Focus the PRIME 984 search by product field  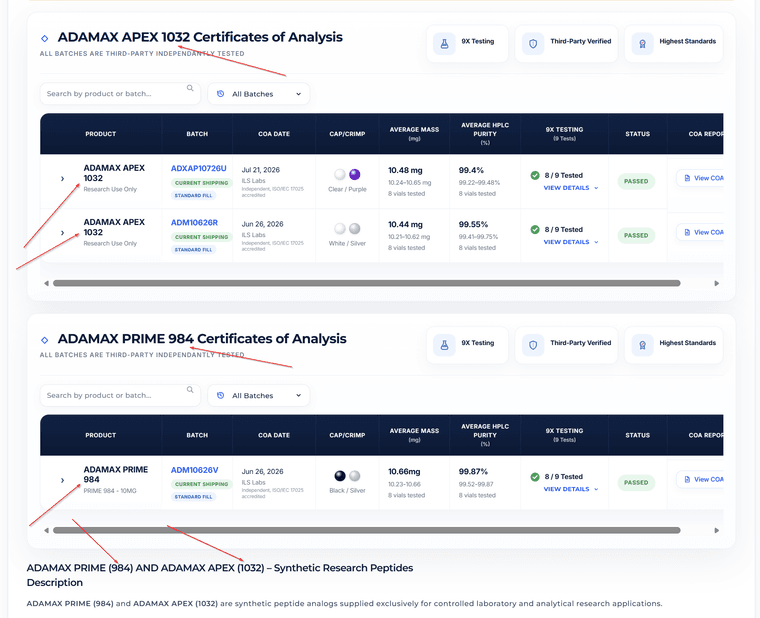tap(120, 395)
